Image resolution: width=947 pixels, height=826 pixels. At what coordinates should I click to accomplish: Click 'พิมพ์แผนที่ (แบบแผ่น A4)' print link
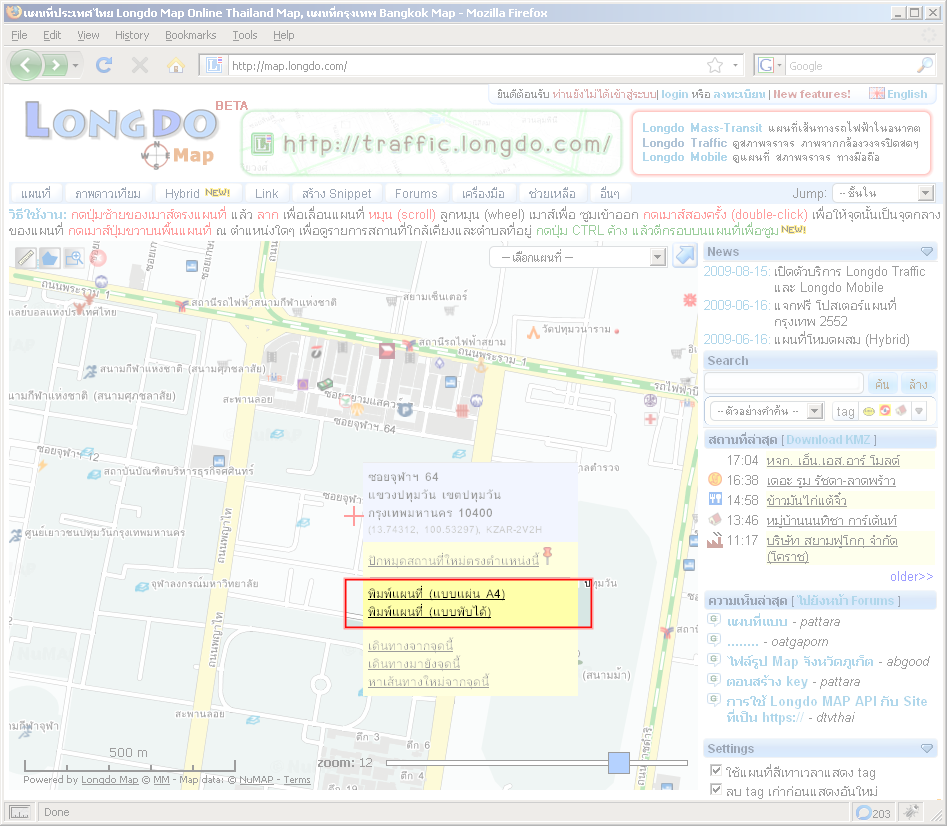coord(436,594)
